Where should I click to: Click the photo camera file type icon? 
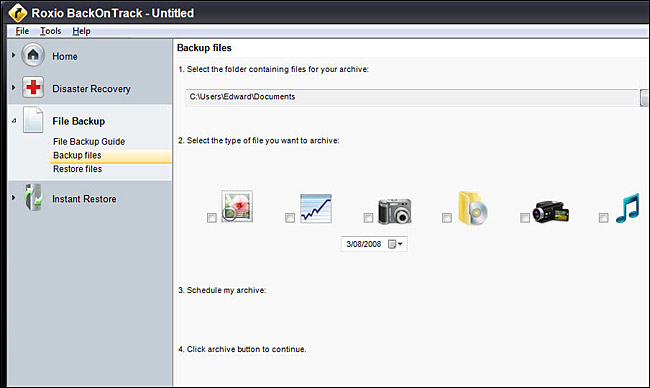[395, 211]
